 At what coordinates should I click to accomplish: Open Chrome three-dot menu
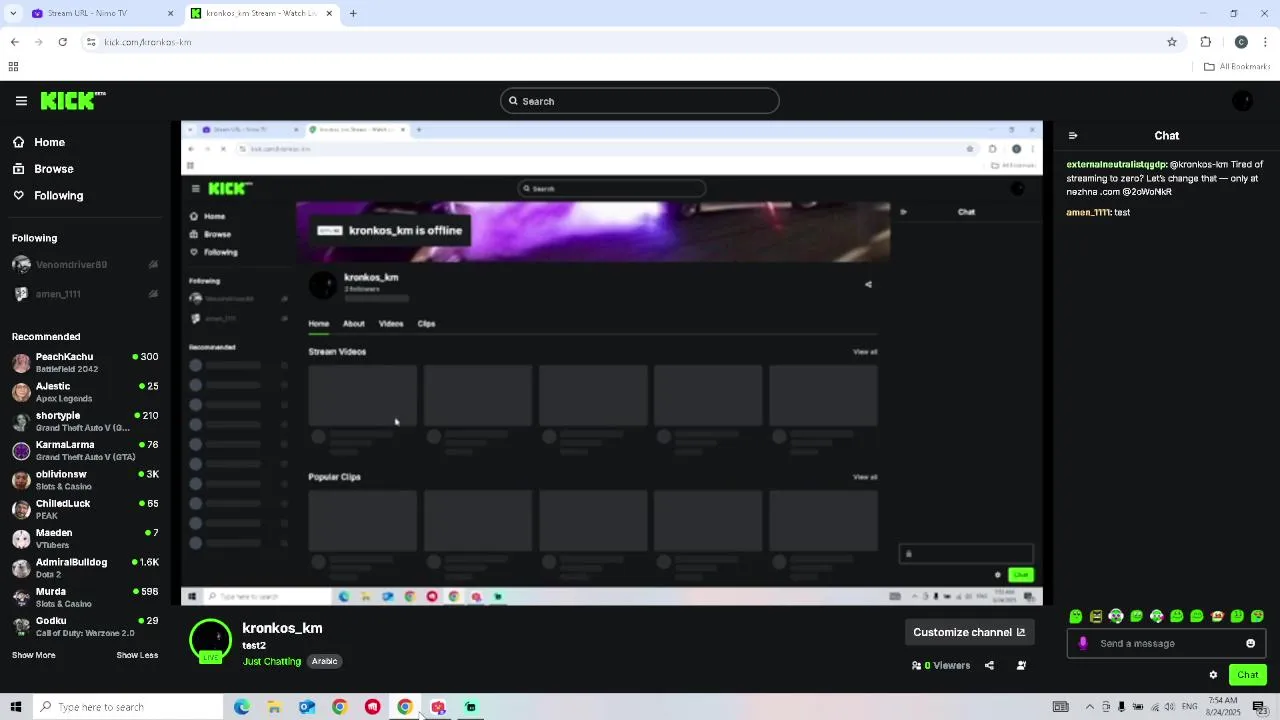click(1266, 42)
